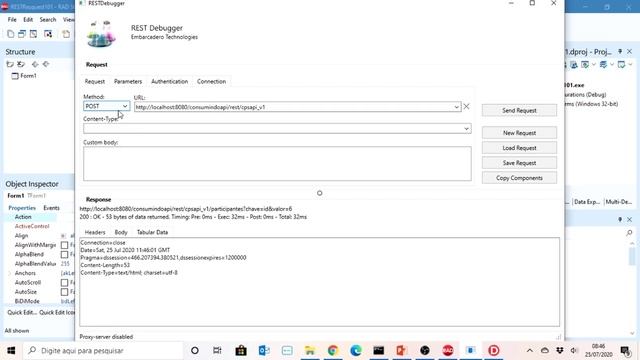Open Cortana circle on taskbar

pyautogui.click(x=195, y=351)
